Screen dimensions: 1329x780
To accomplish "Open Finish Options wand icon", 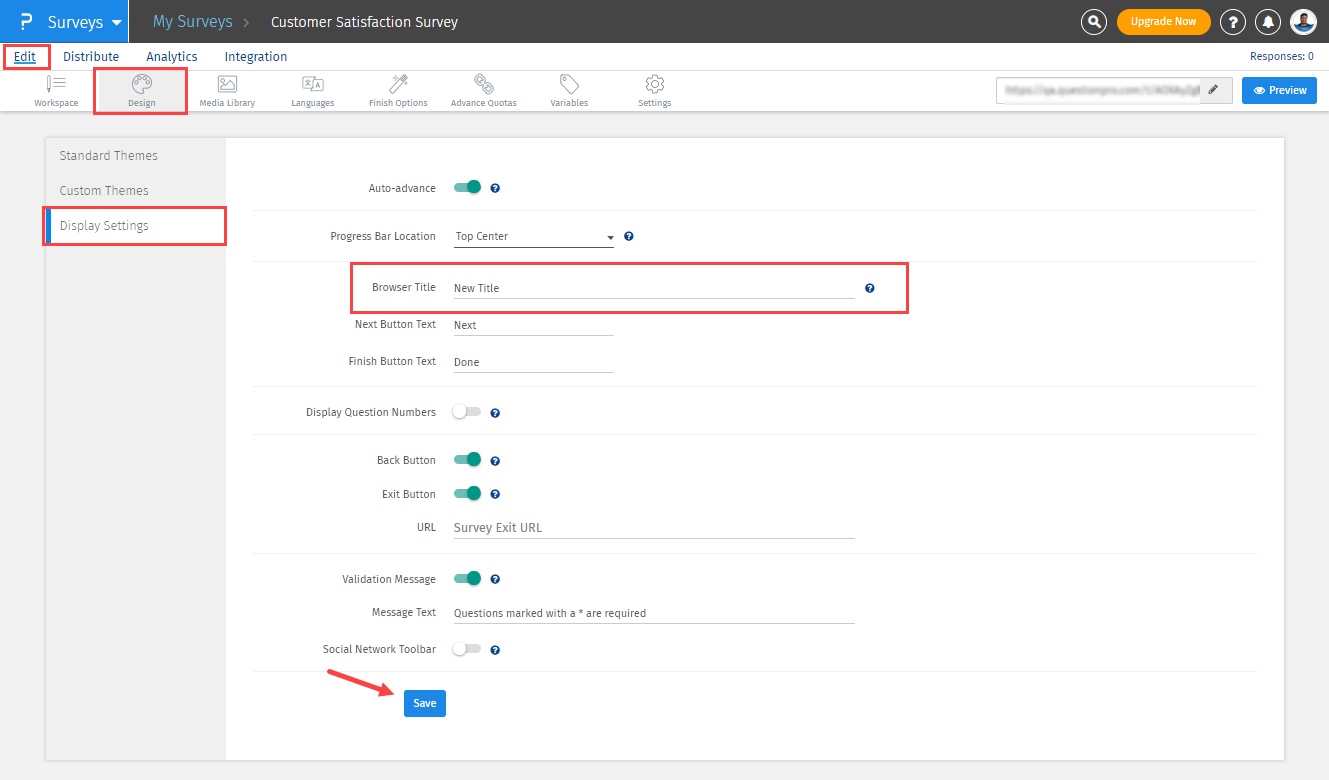I will (x=398, y=85).
